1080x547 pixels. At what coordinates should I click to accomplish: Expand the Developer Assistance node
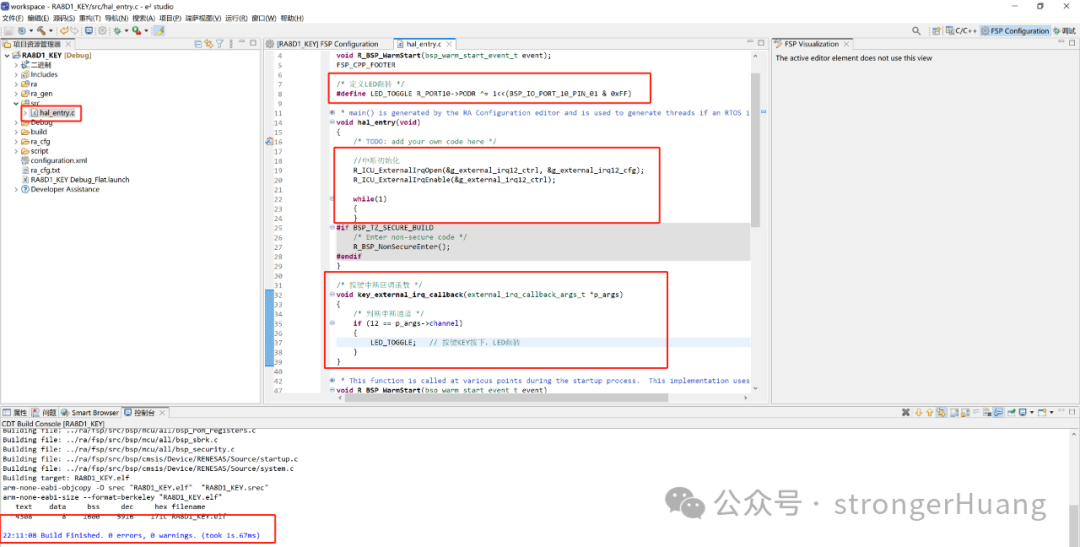(17, 189)
